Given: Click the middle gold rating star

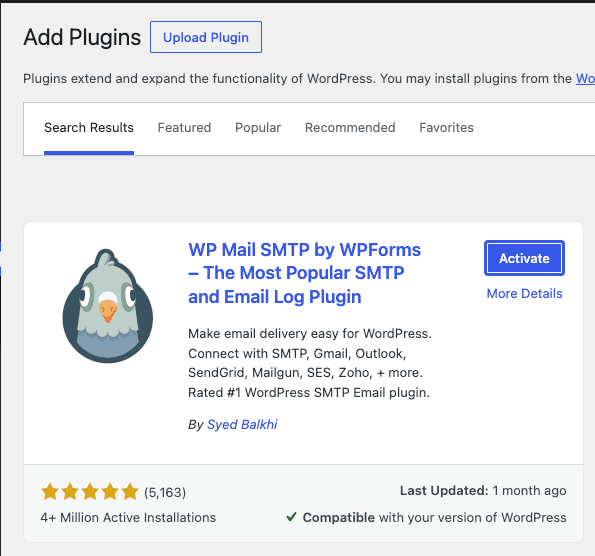Looking at the screenshot, I should [90, 491].
